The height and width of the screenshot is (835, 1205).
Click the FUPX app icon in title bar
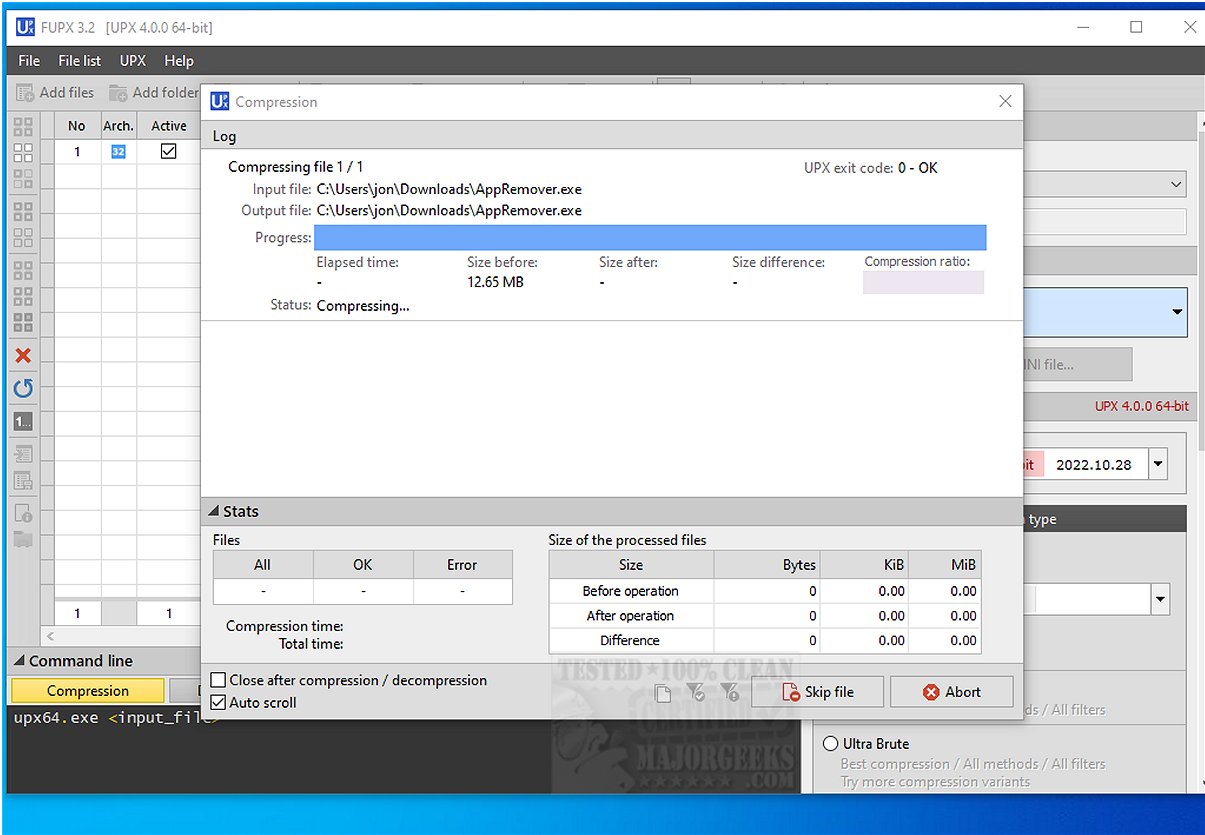coord(25,27)
